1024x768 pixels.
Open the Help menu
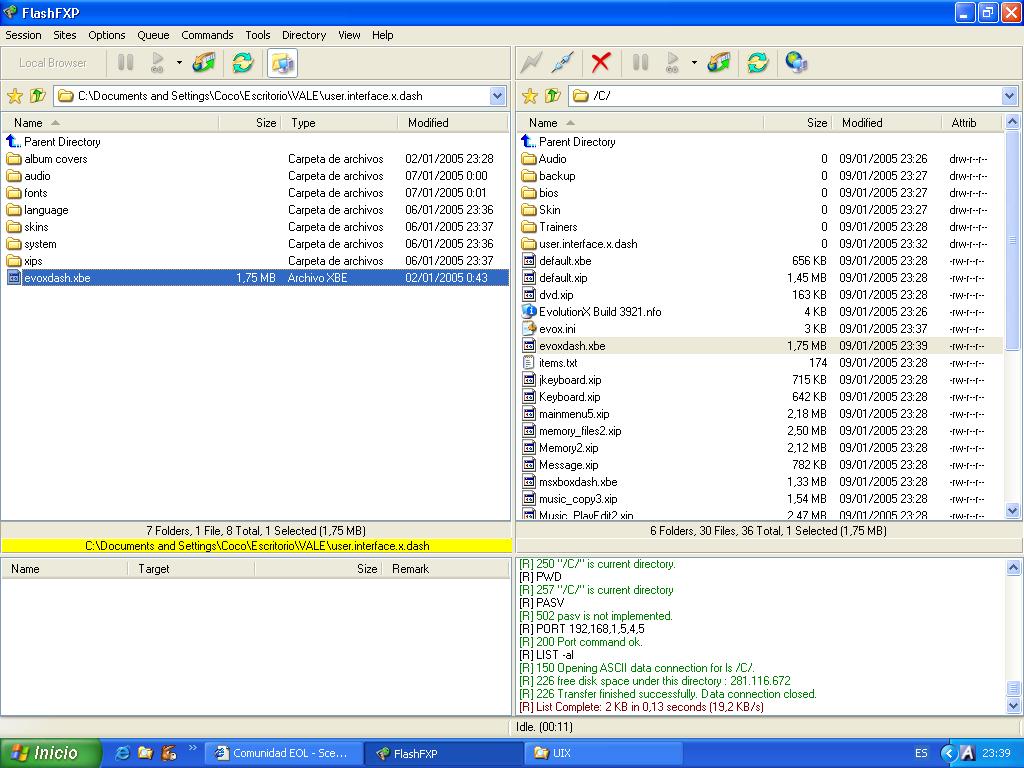coord(383,35)
